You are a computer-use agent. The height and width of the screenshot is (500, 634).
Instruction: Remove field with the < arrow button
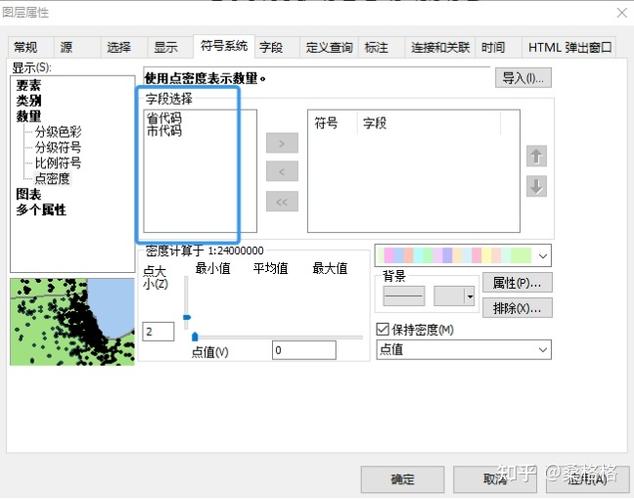coord(282,172)
